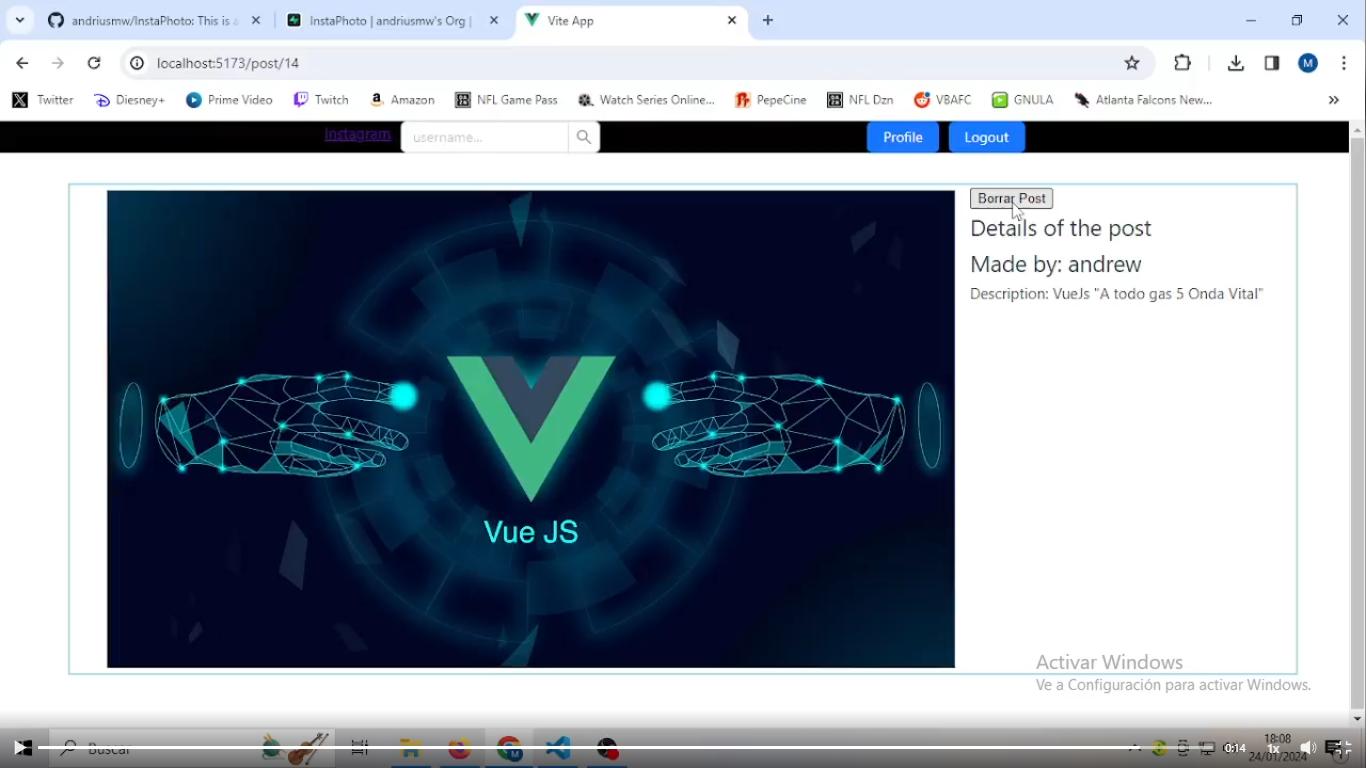Open the Instagram home link
Image resolution: width=1368 pixels, height=768 pixels.
coord(357,134)
